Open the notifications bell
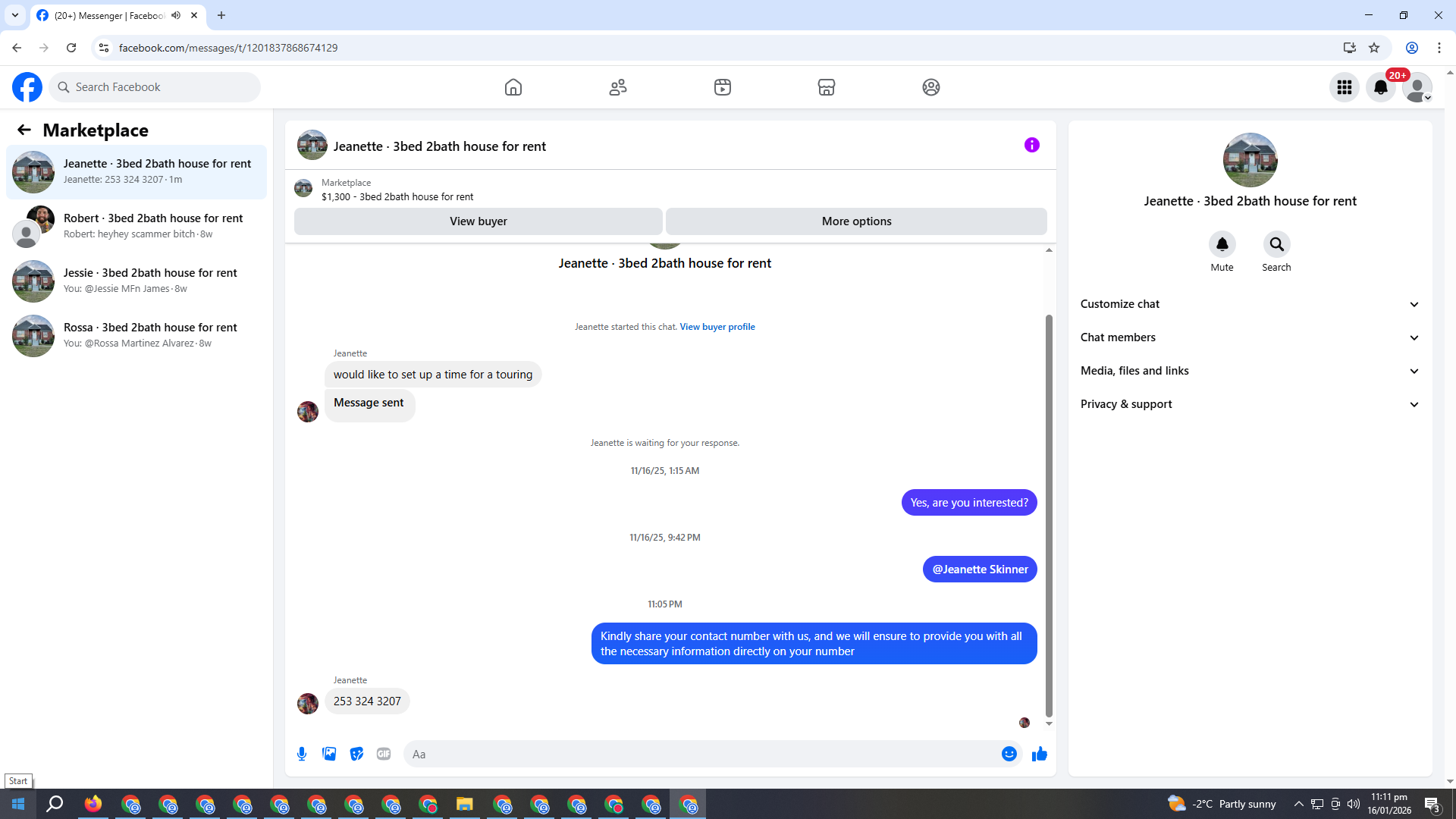 click(x=1381, y=87)
